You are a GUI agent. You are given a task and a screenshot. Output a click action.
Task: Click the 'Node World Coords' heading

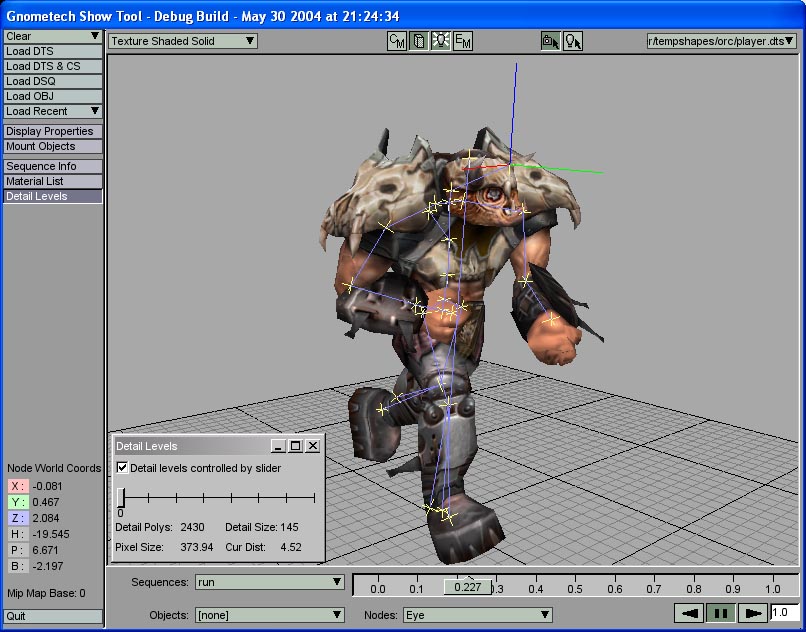54,468
